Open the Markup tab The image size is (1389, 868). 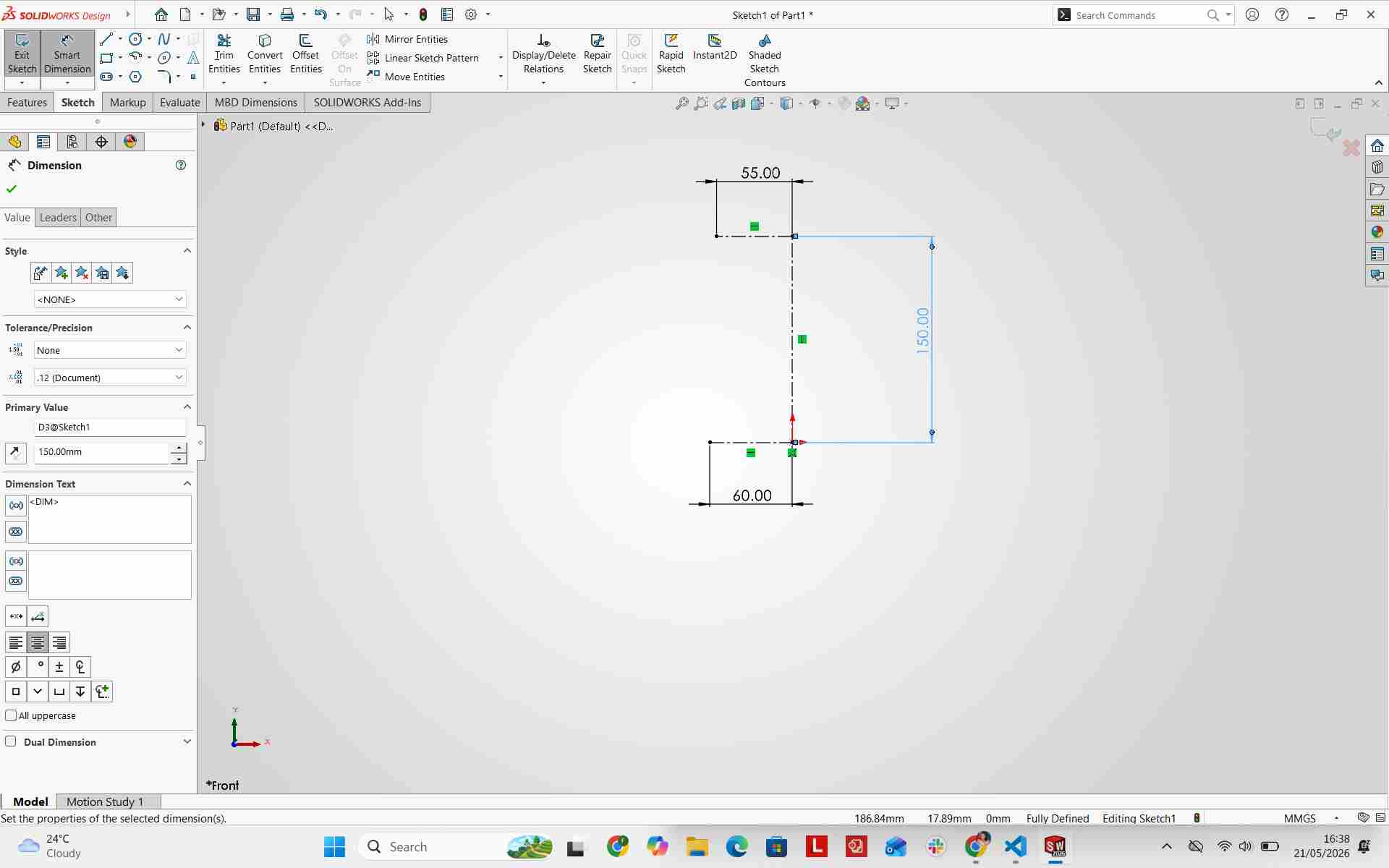pyautogui.click(x=127, y=102)
